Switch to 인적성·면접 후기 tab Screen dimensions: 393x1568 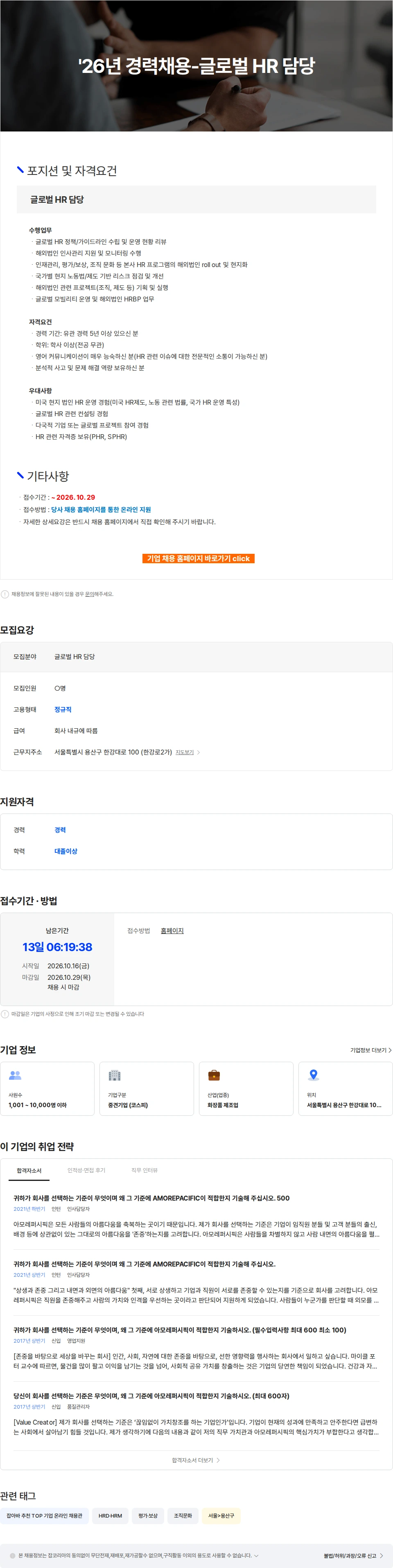[x=86, y=1171]
